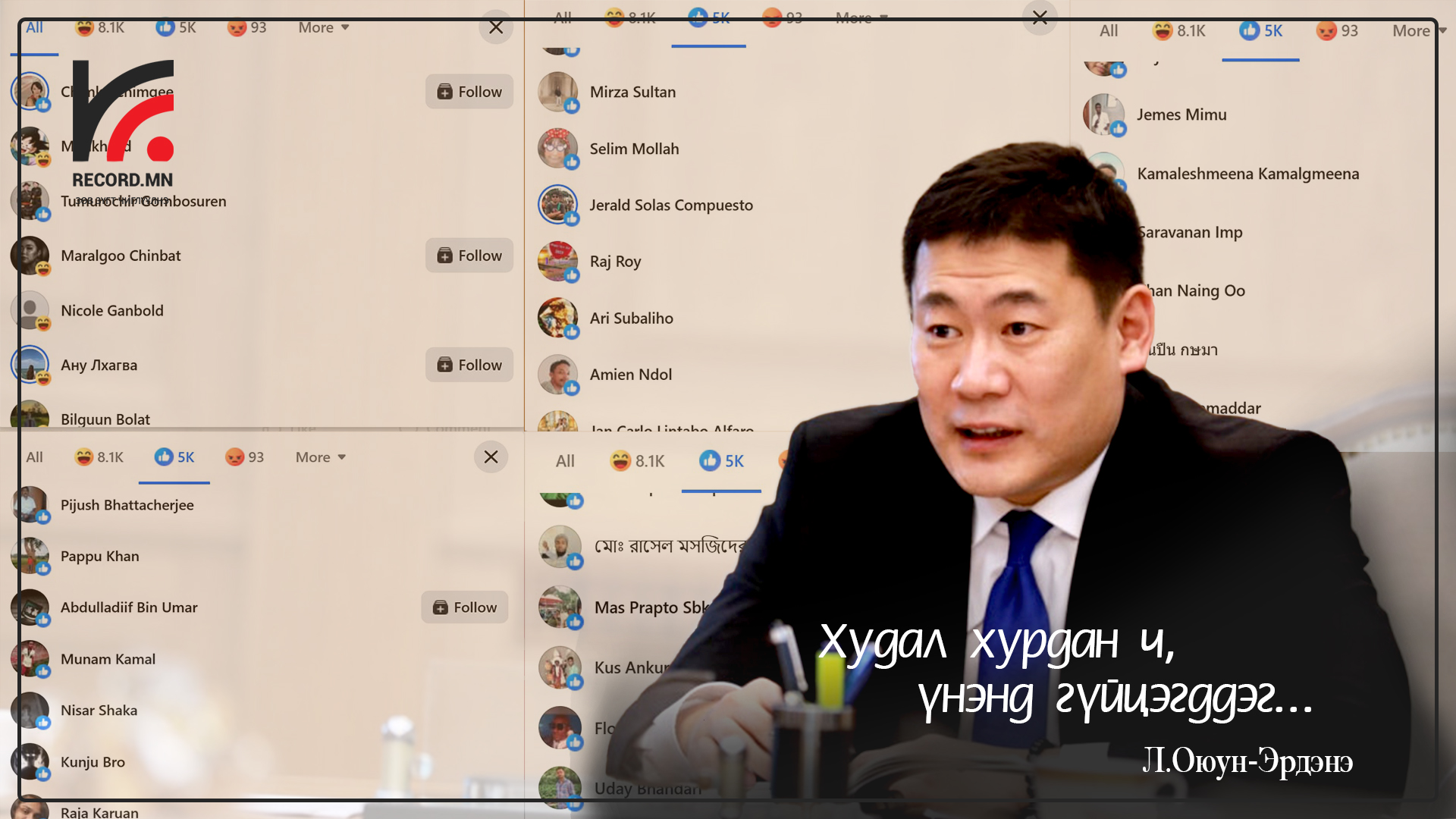Click Nisar Shaka's avatar

click(30, 711)
